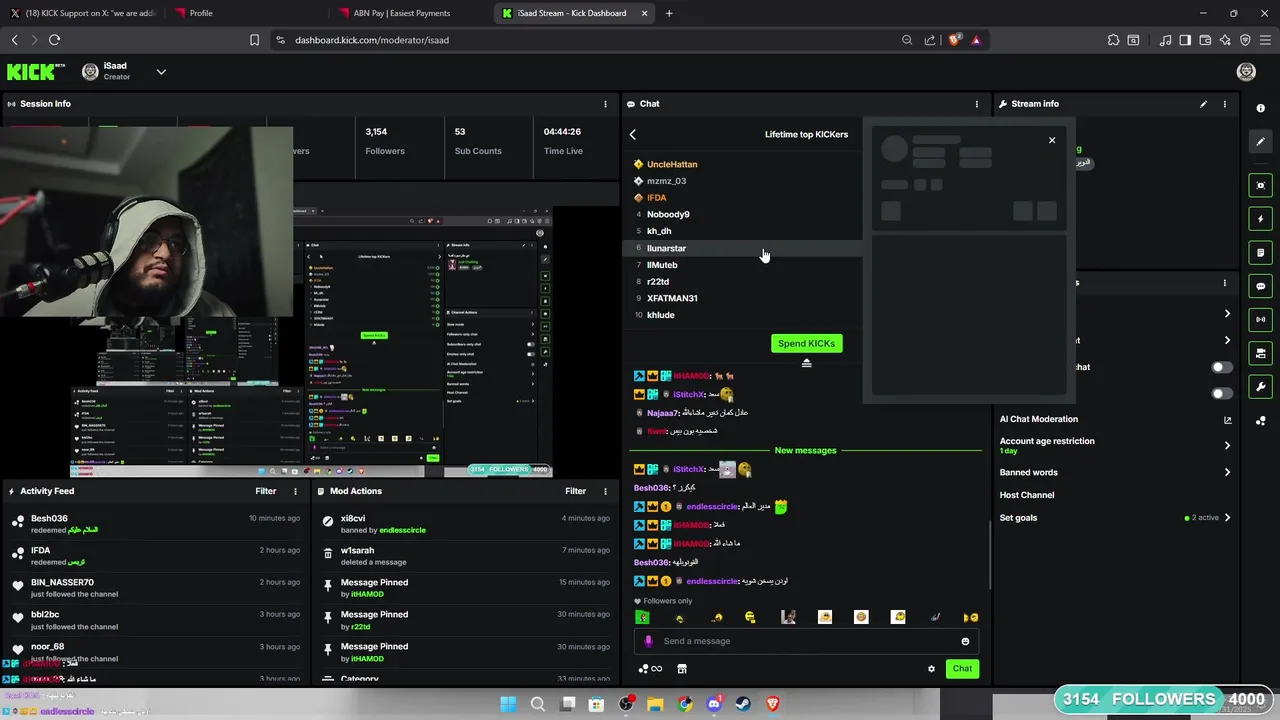1280x720 pixels.
Task: Expand Set goals with 2 active
Action: pos(1116,518)
